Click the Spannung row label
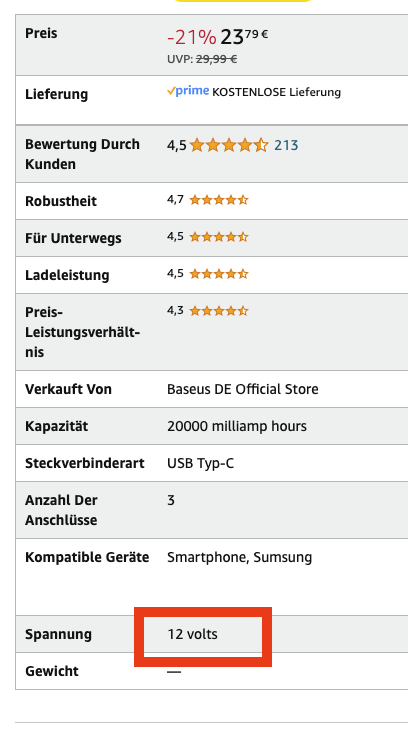 click(58, 634)
